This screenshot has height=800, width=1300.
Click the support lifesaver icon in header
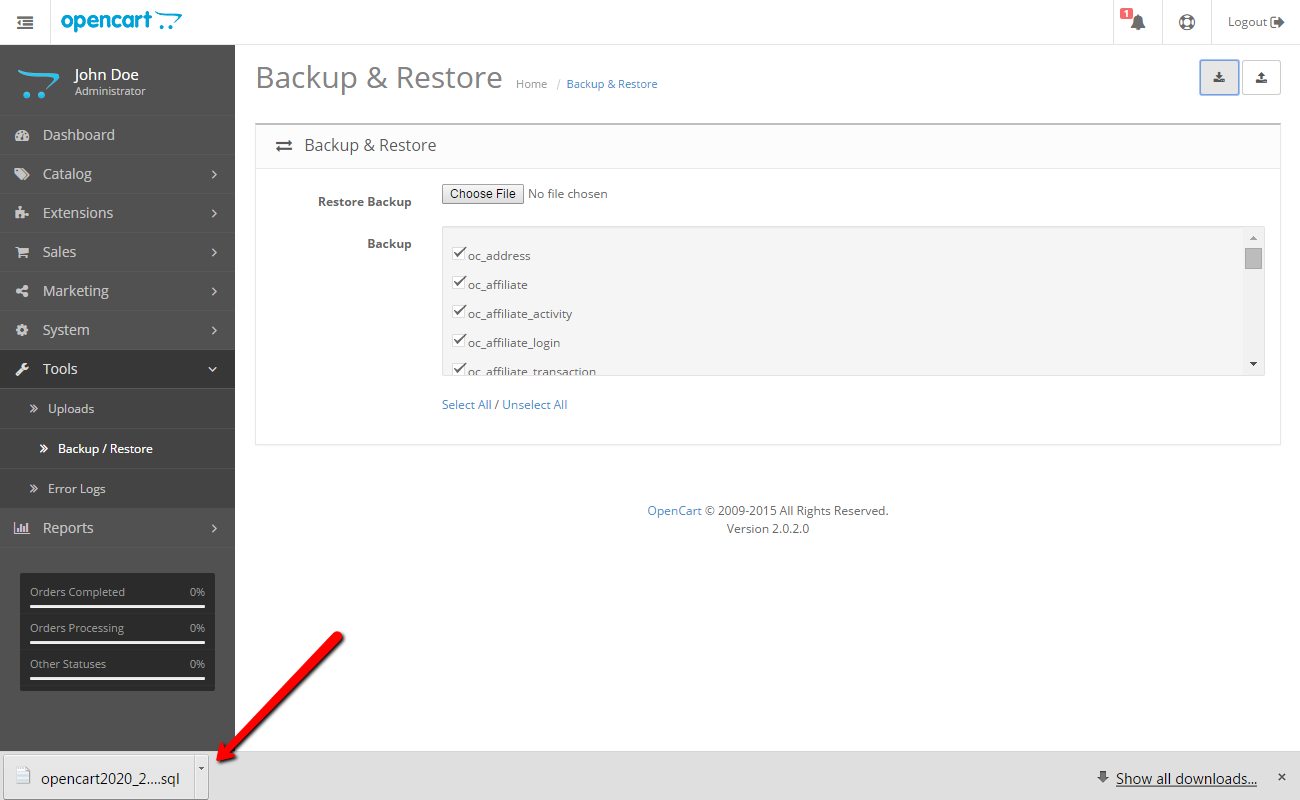pyautogui.click(x=1186, y=21)
